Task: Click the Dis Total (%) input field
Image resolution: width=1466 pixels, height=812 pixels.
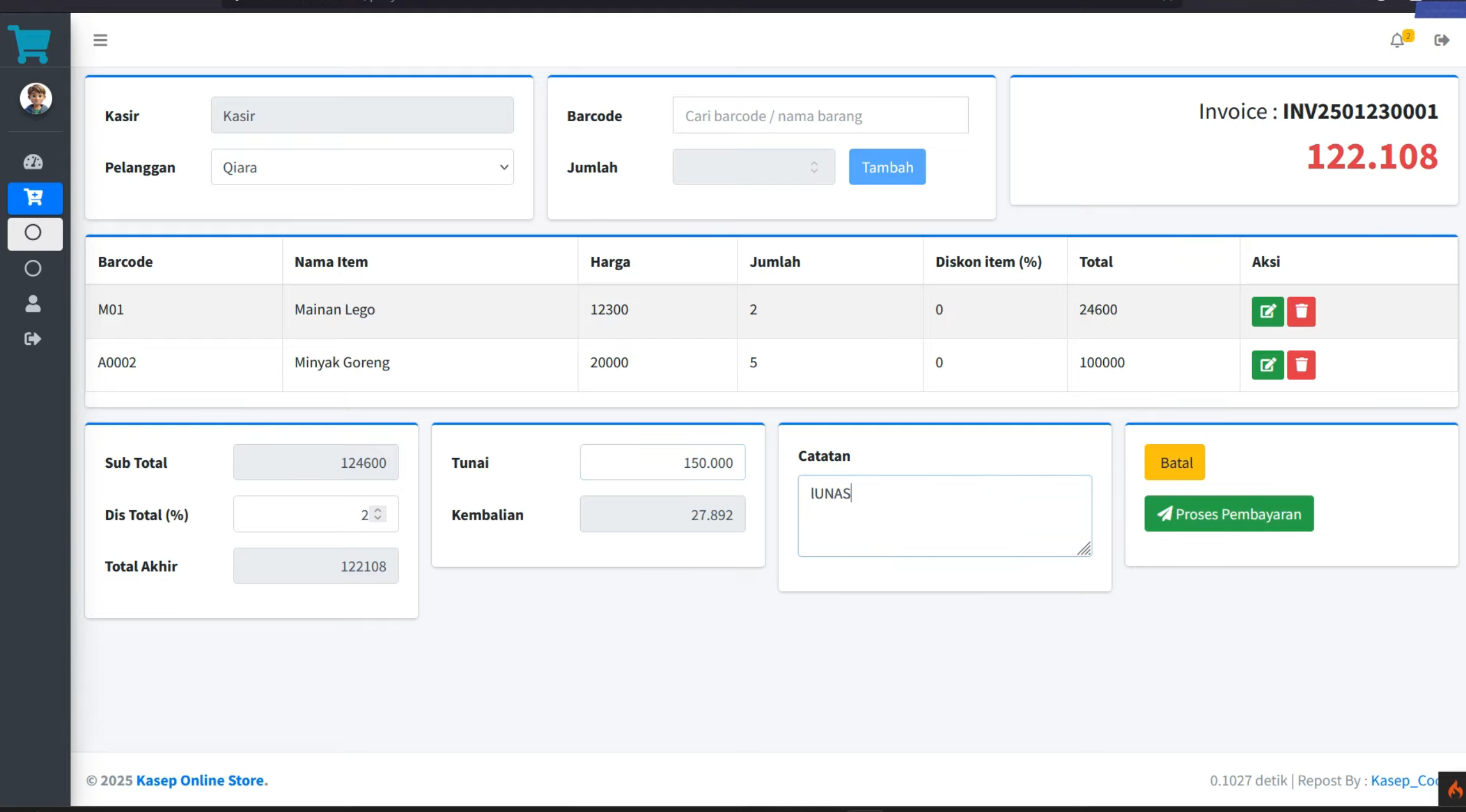Action: [316, 514]
